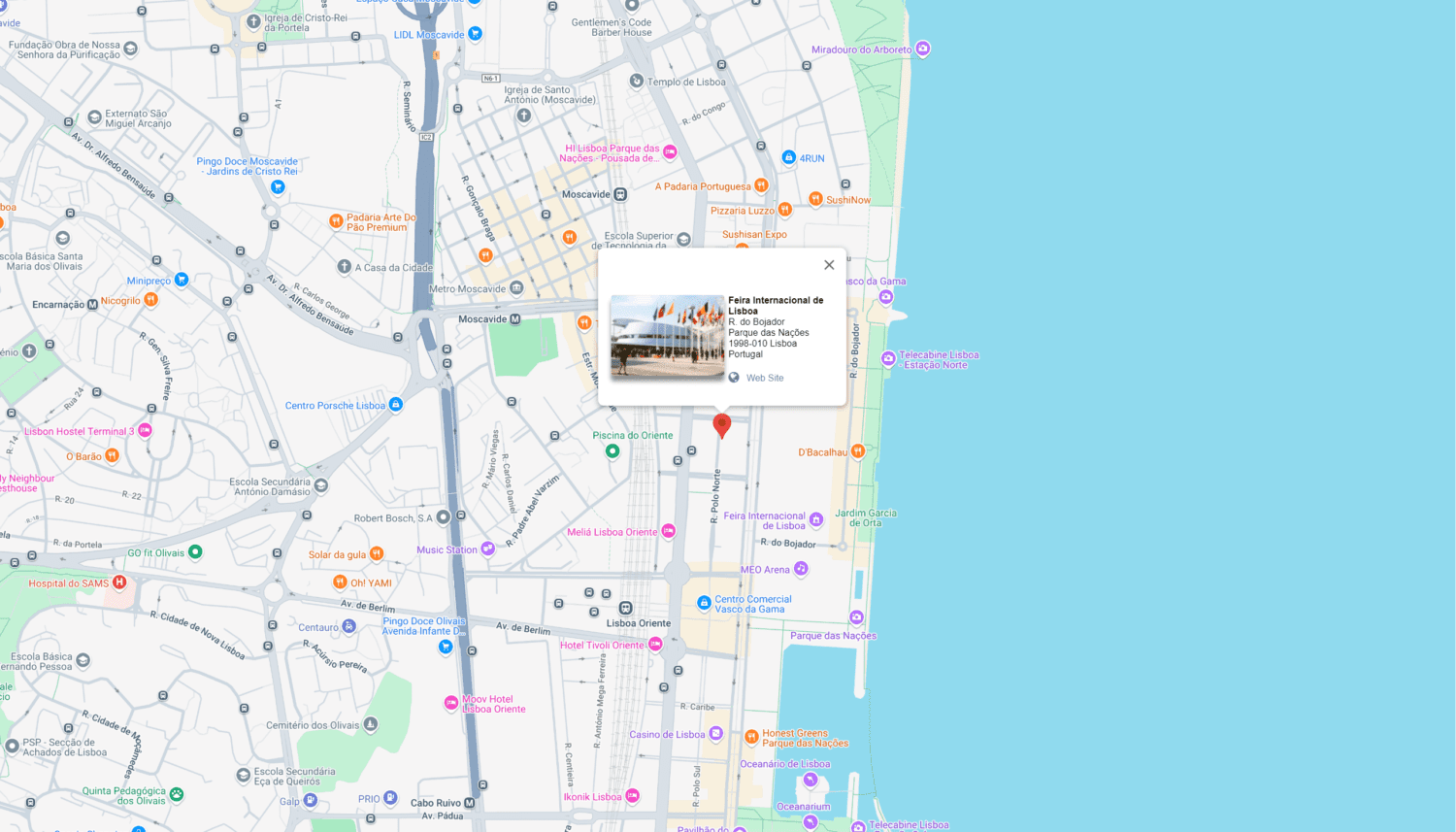Select the GO fit Olivais icon

point(195,551)
